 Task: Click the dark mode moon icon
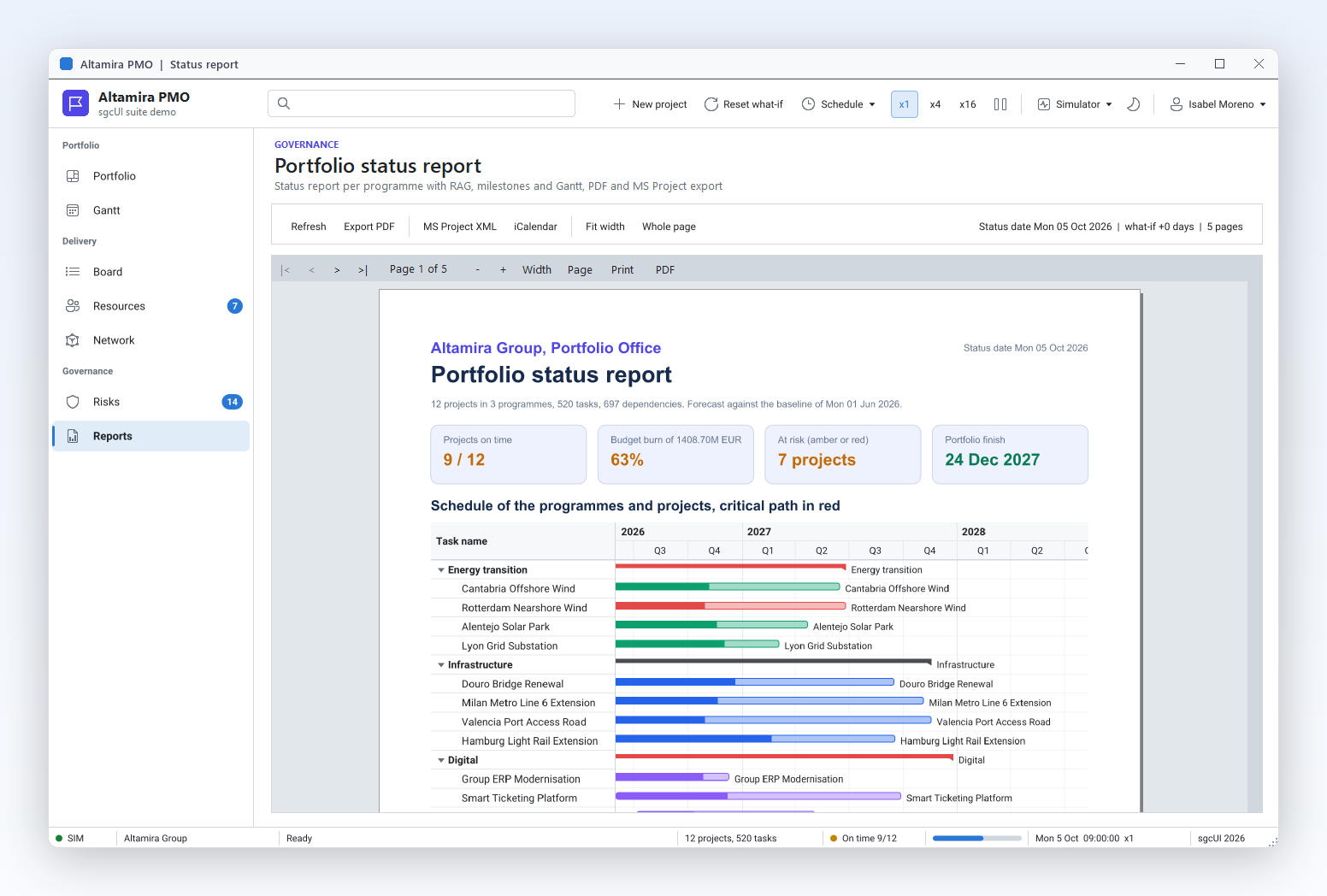tap(1134, 104)
